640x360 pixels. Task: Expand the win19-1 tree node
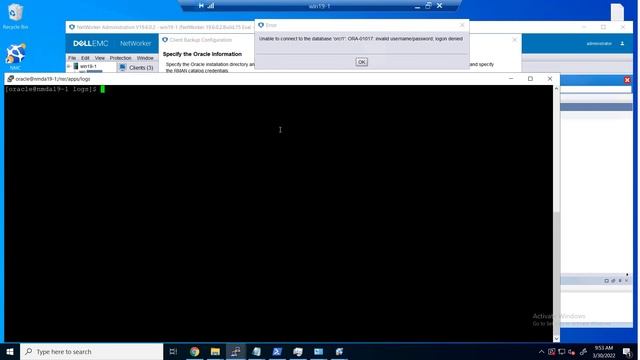click(69, 66)
